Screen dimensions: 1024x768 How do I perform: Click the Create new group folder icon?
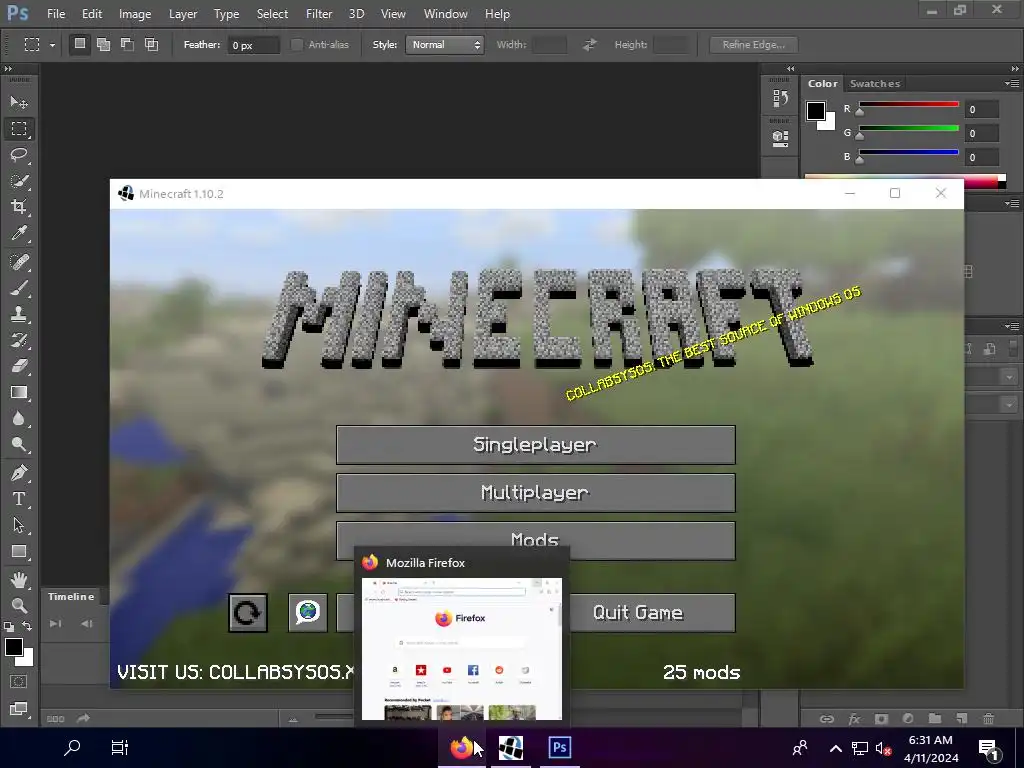pyautogui.click(x=935, y=718)
